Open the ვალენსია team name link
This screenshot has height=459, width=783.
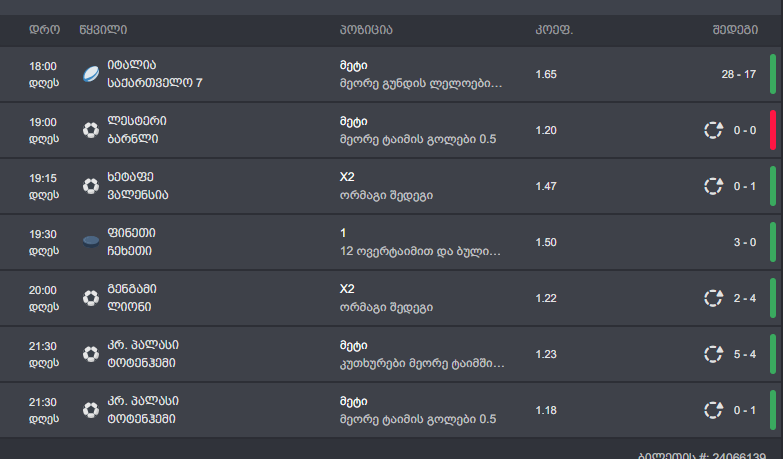click(x=138, y=195)
